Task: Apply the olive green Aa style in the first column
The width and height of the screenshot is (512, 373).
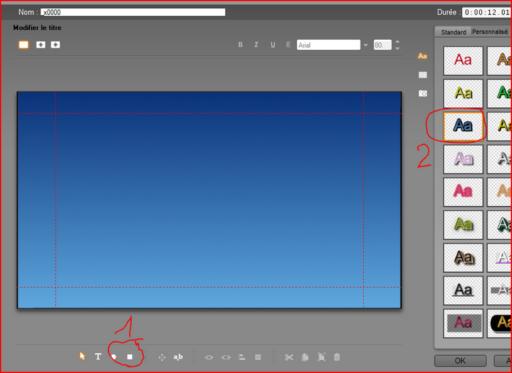Action: (463, 224)
